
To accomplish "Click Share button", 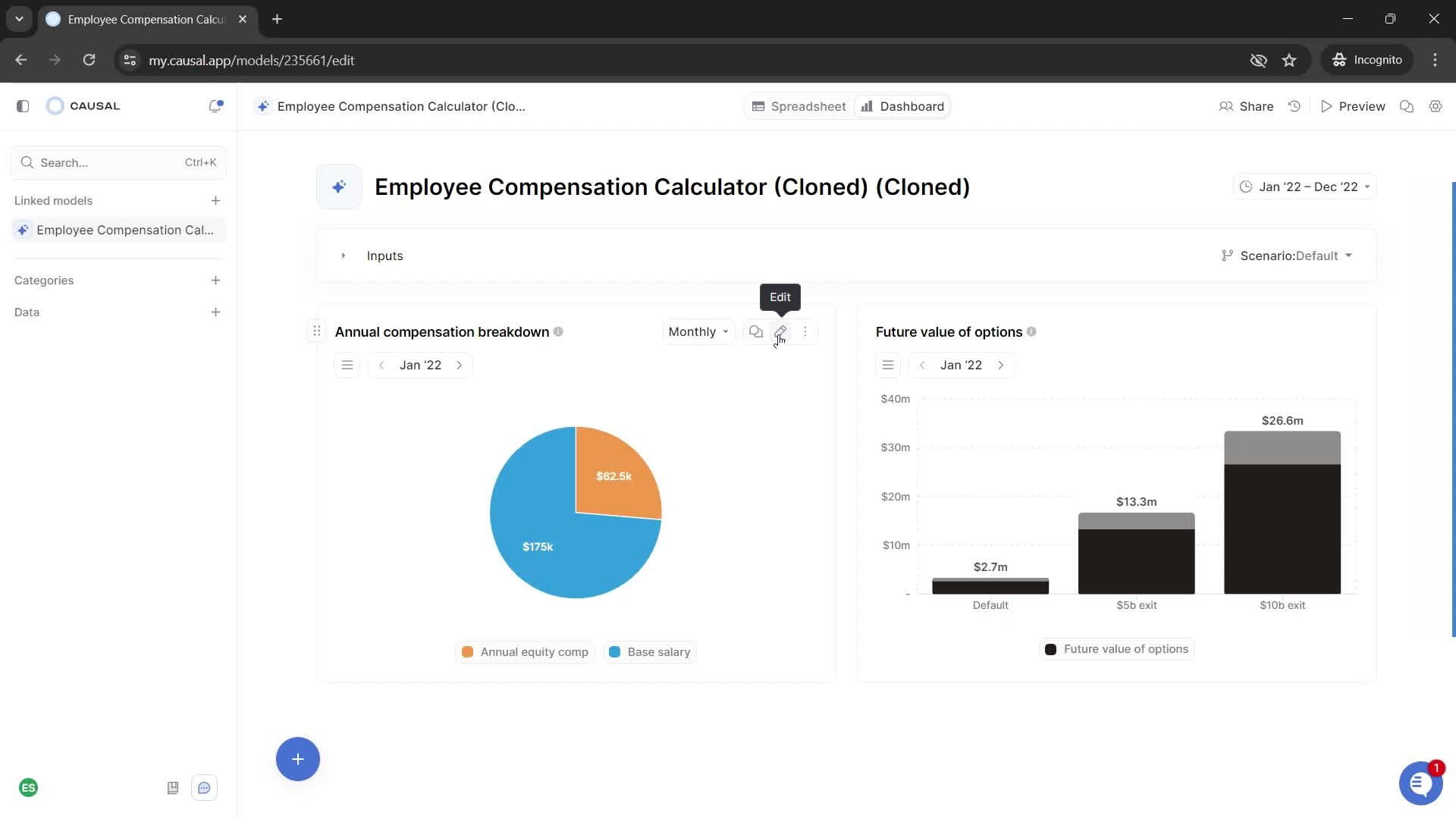I will tap(1246, 106).
